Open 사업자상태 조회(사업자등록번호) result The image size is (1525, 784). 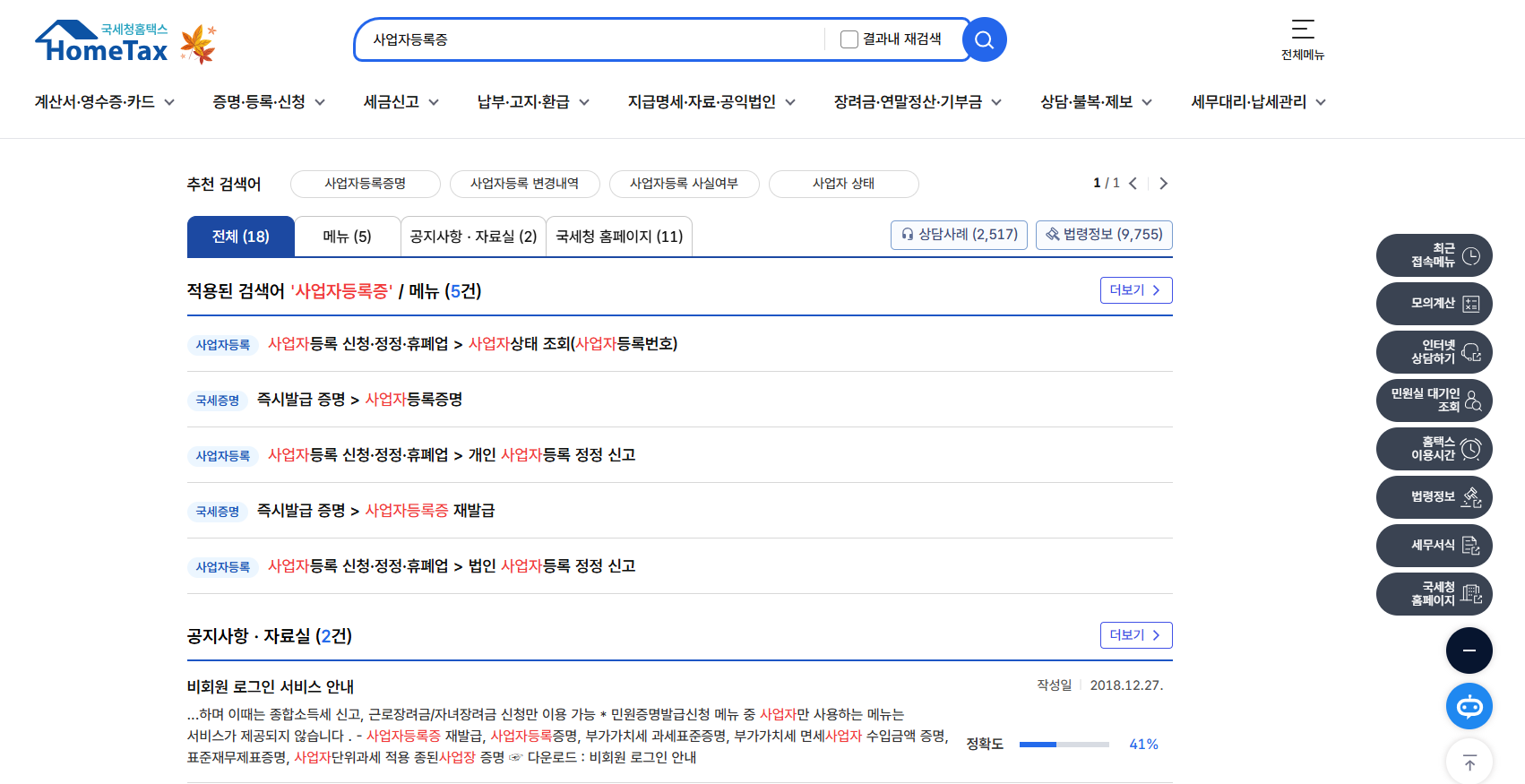[x=472, y=344]
